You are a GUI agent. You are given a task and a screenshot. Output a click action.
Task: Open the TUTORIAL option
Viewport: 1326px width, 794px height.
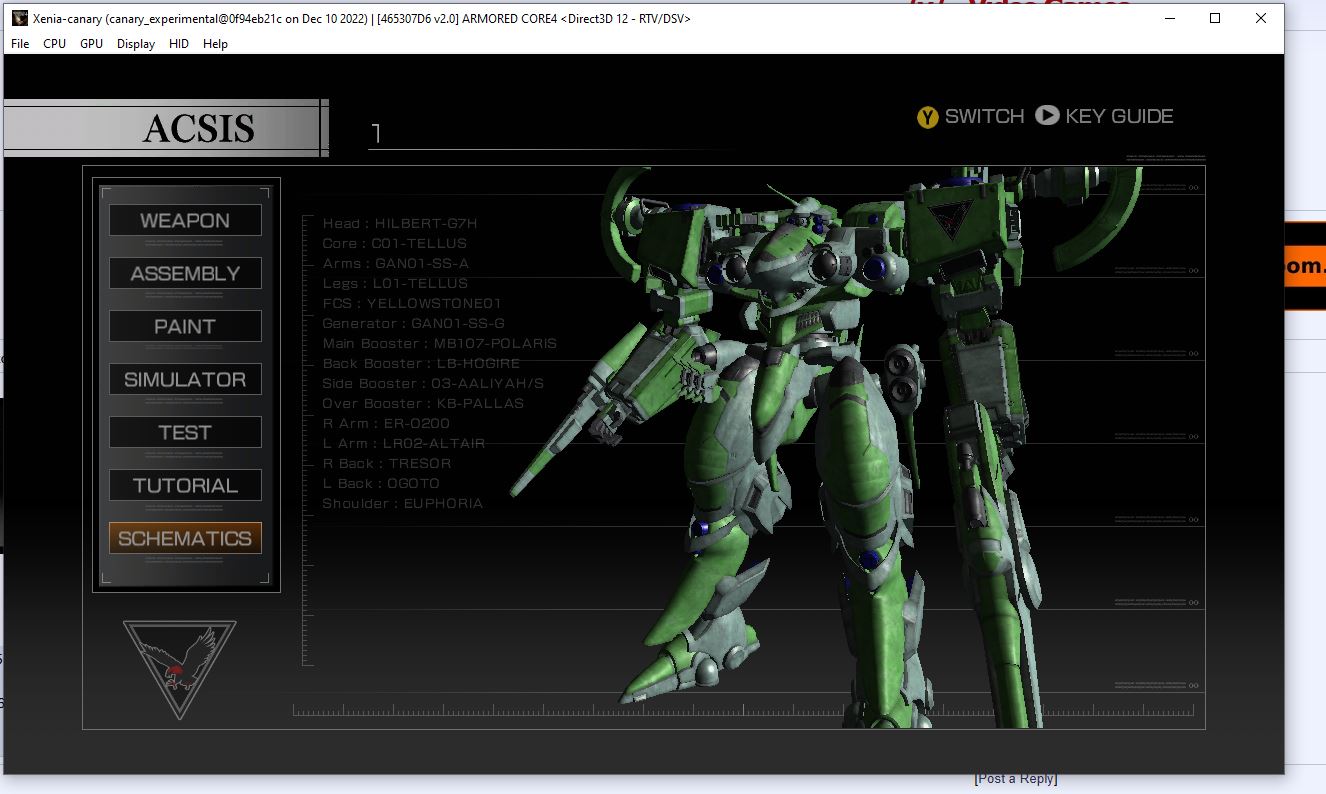pos(185,486)
